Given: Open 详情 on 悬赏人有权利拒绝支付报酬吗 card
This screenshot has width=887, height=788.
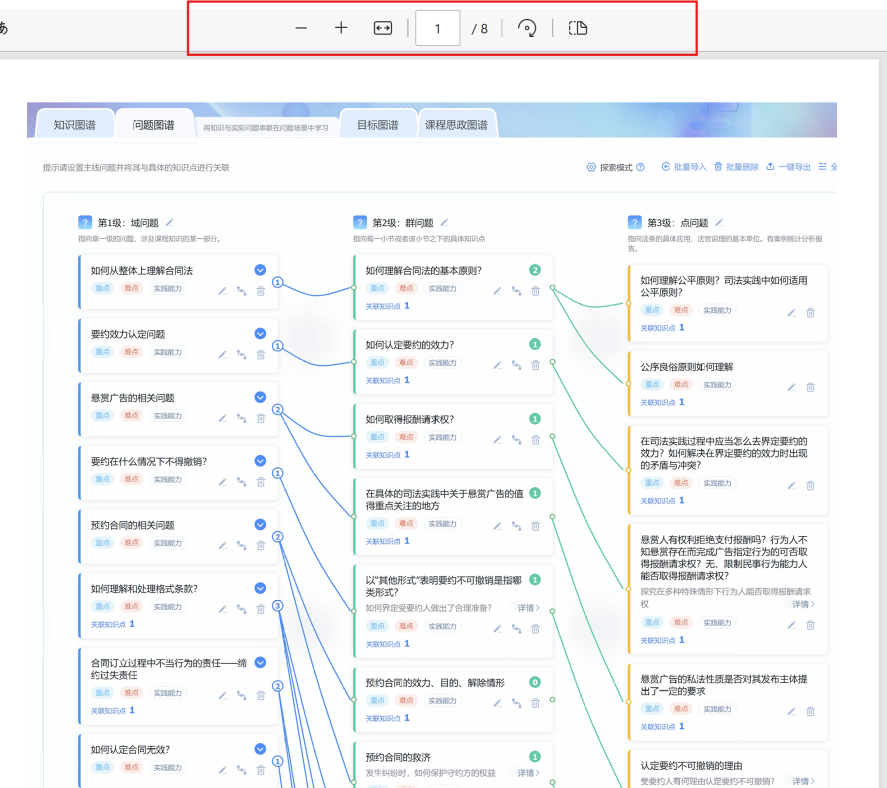Looking at the screenshot, I should click(803, 604).
